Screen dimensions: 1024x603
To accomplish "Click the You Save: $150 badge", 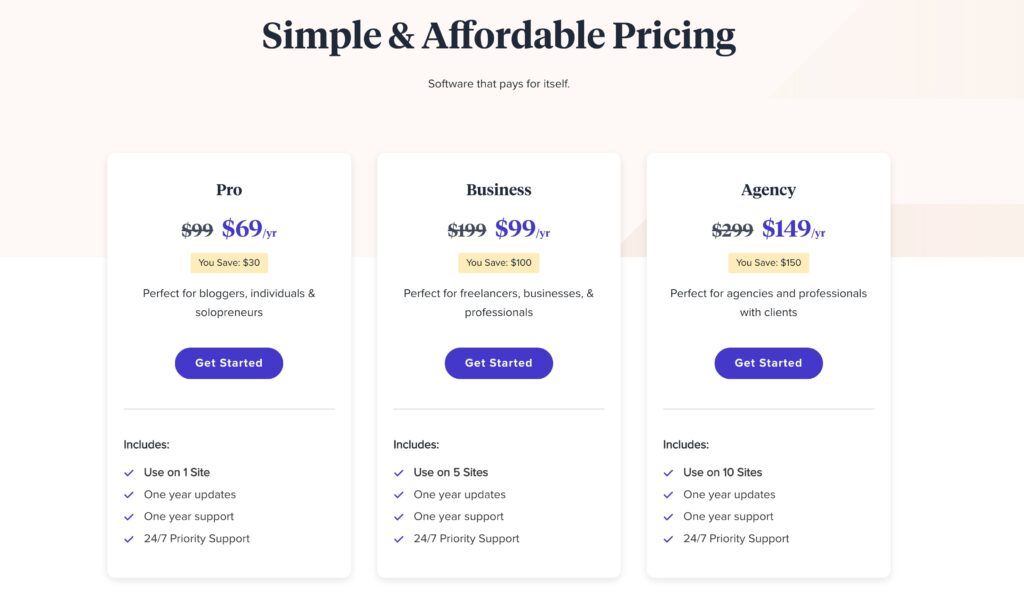I will (768, 263).
